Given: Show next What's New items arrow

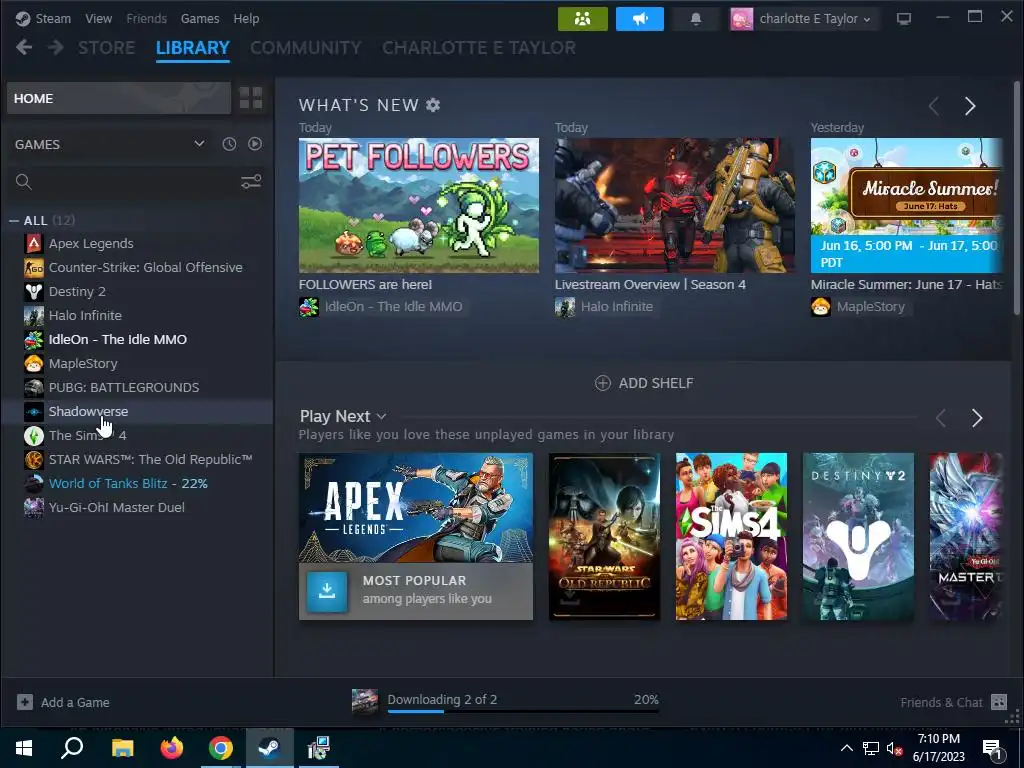Looking at the screenshot, I should click(970, 106).
